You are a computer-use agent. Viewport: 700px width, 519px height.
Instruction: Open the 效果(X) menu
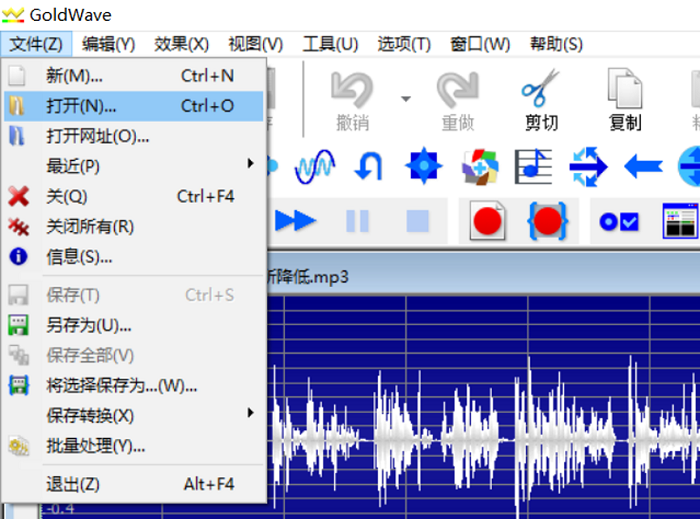pos(182,44)
